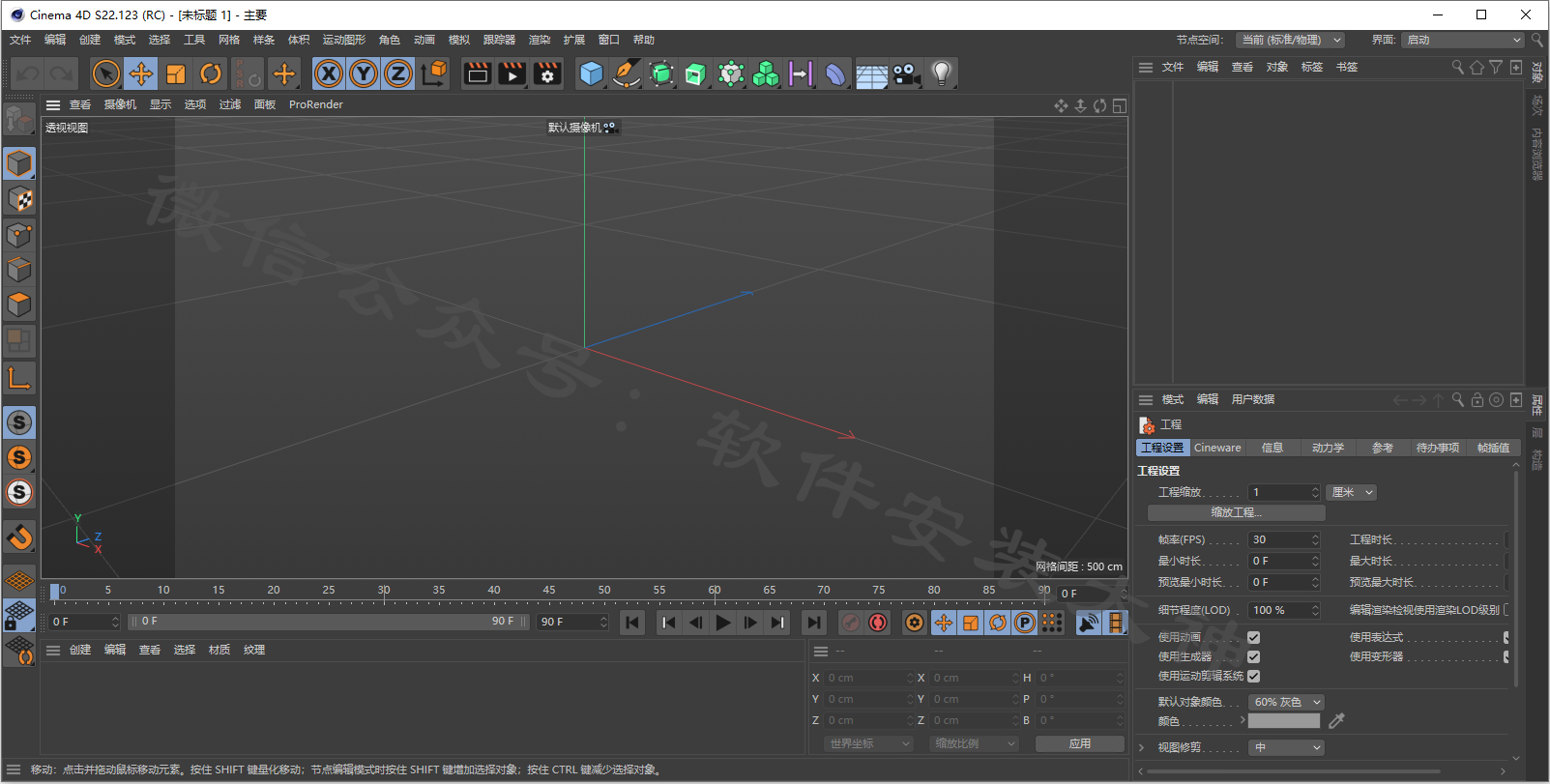Open the 节点空间 dropdown
Viewport: 1550px width, 784px height.
coord(1291,40)
